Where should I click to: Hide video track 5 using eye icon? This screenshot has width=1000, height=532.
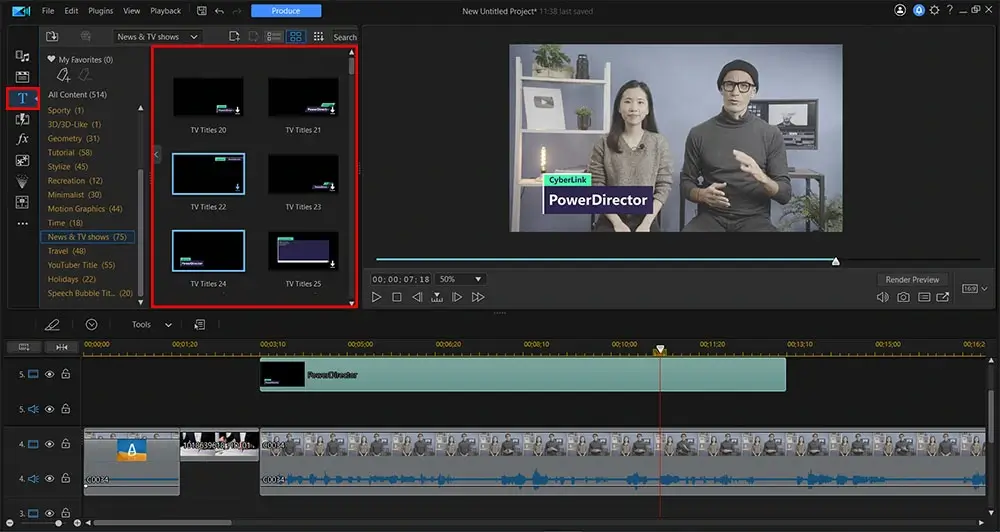49,374
